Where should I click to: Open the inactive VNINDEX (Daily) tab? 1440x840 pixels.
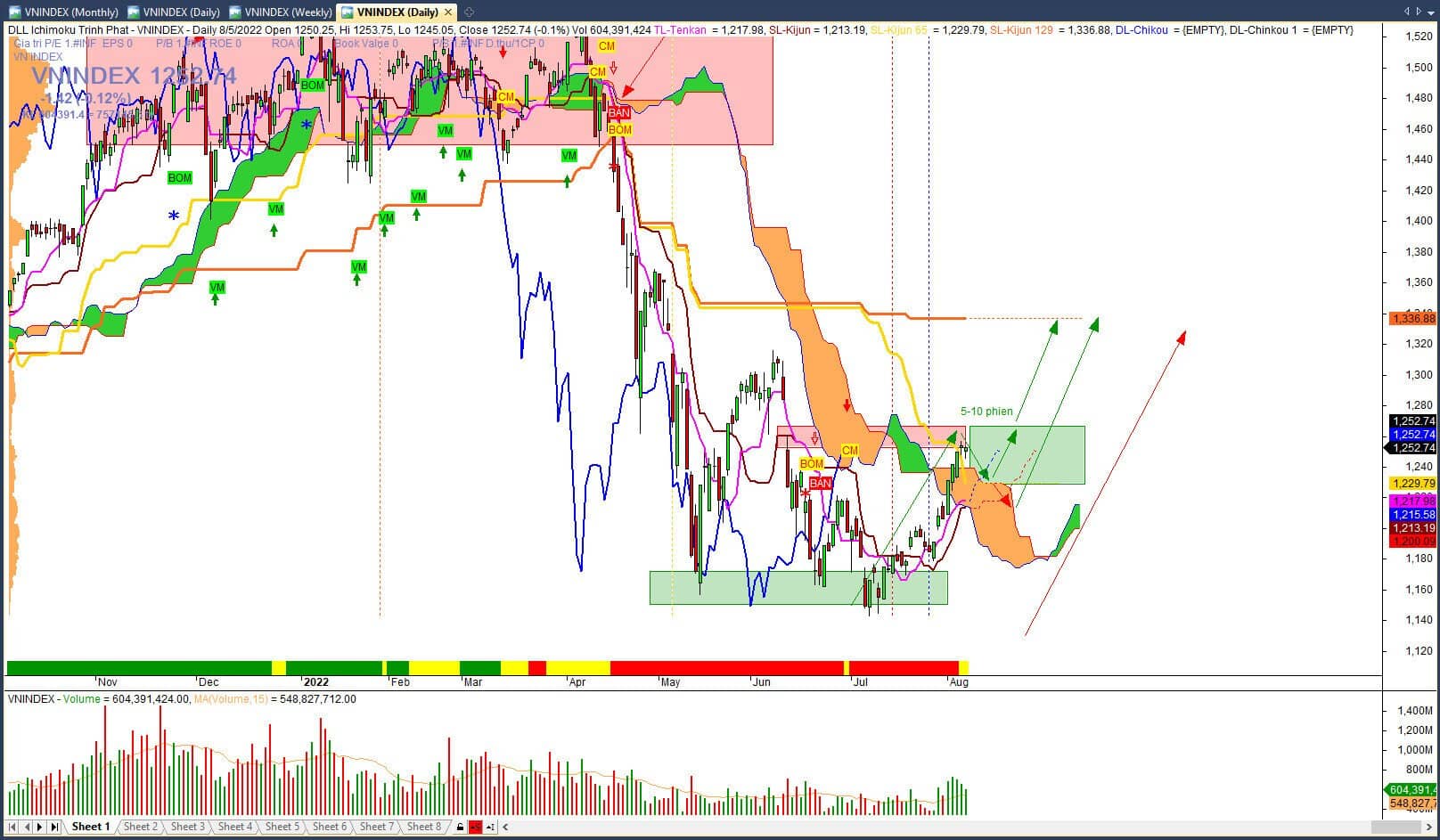(x=173, y=12)
